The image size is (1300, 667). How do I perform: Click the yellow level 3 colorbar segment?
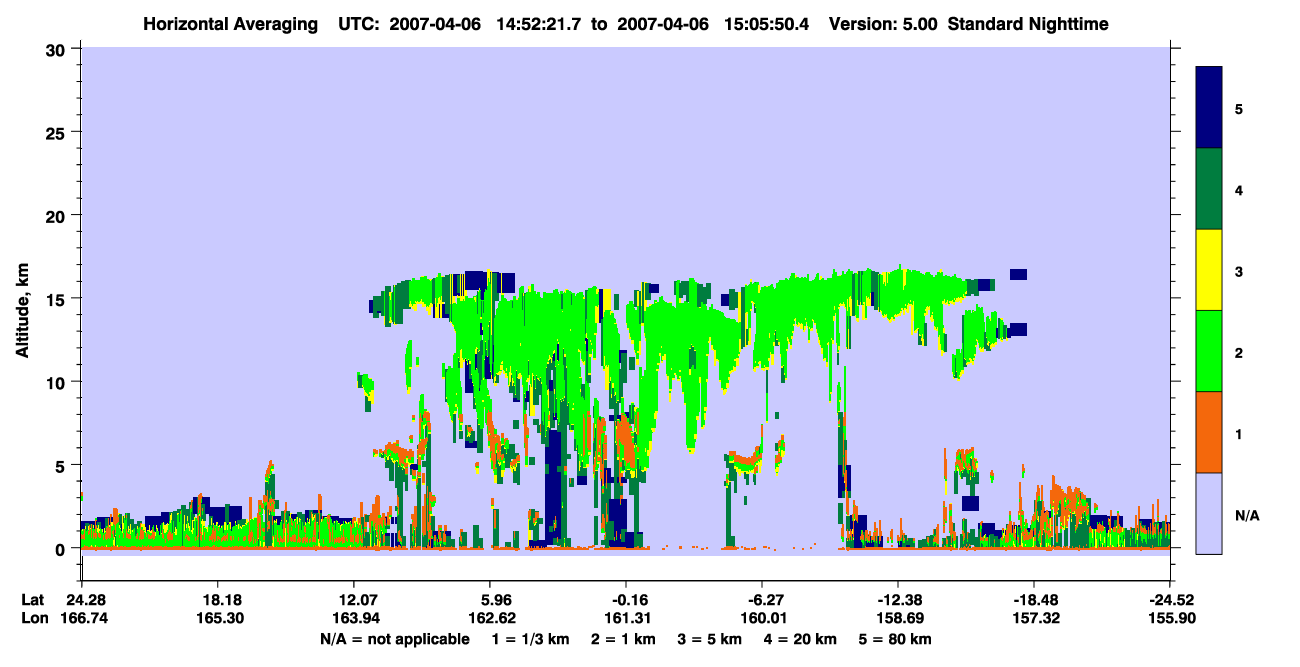coord(1209,270)
